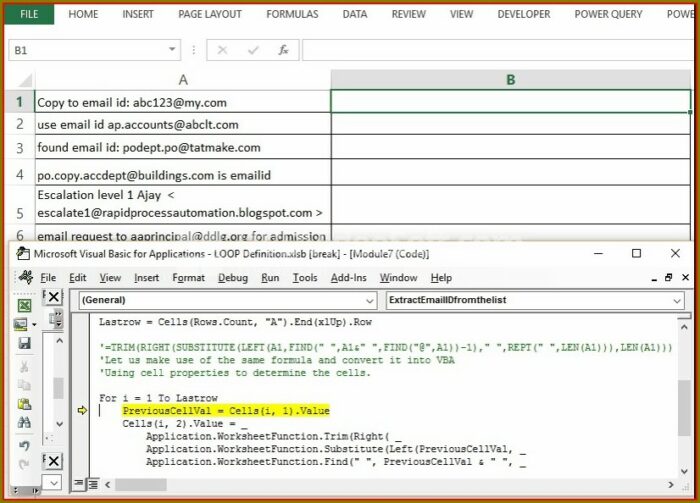Screen dimensions: 700x503
Task: Open the VBA editor Edit menu
Action: point(78,278)
